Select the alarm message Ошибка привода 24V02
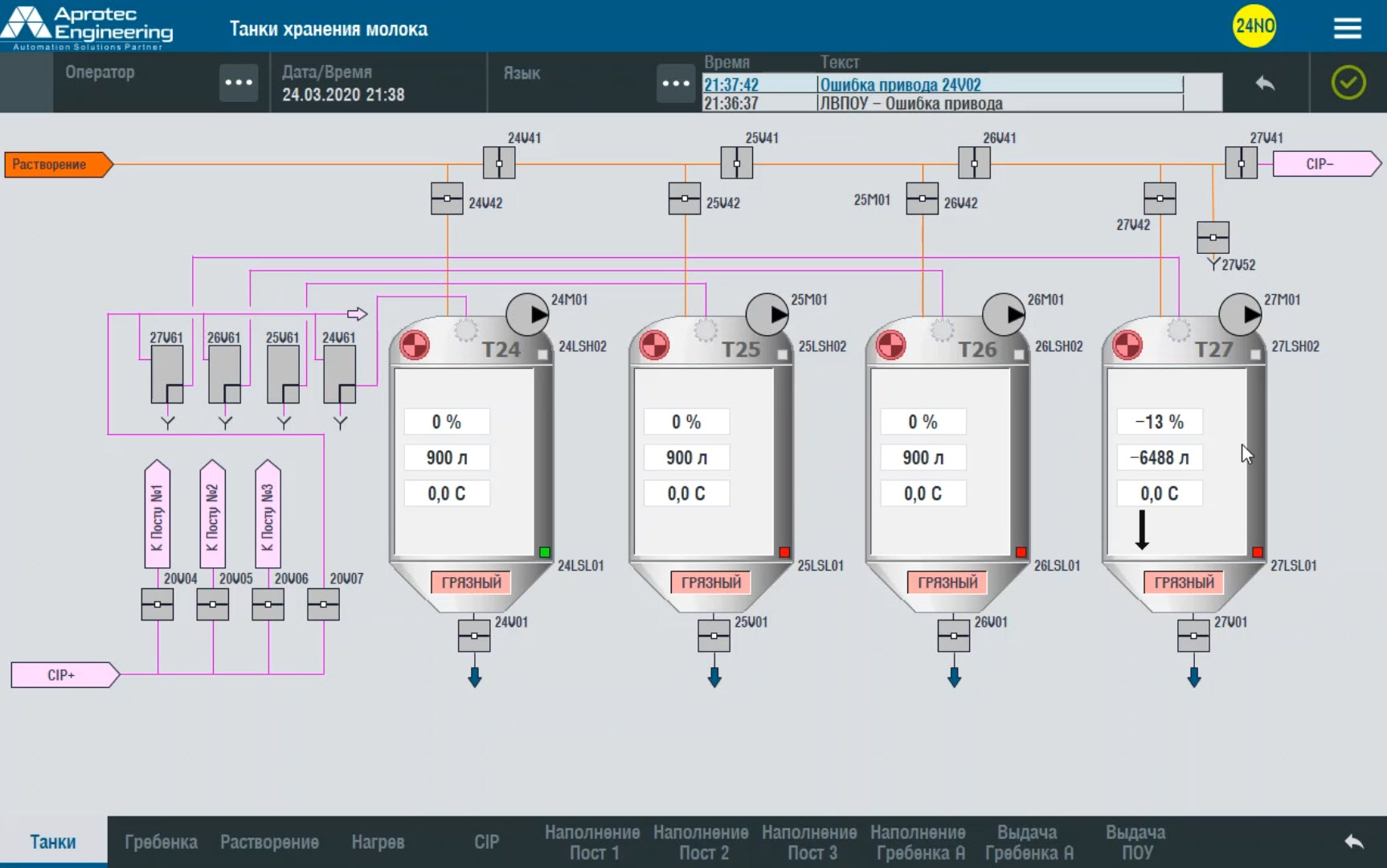Screen dimensions: 1387x868 [902, 84]
